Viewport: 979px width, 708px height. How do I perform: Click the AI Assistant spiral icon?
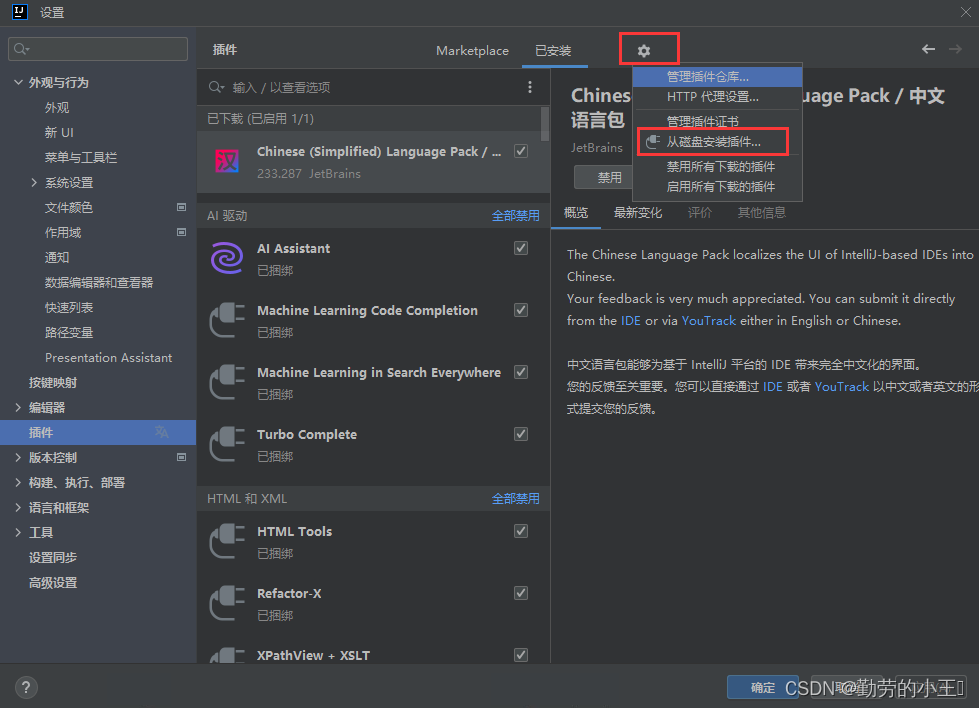(x=227, y=258)
